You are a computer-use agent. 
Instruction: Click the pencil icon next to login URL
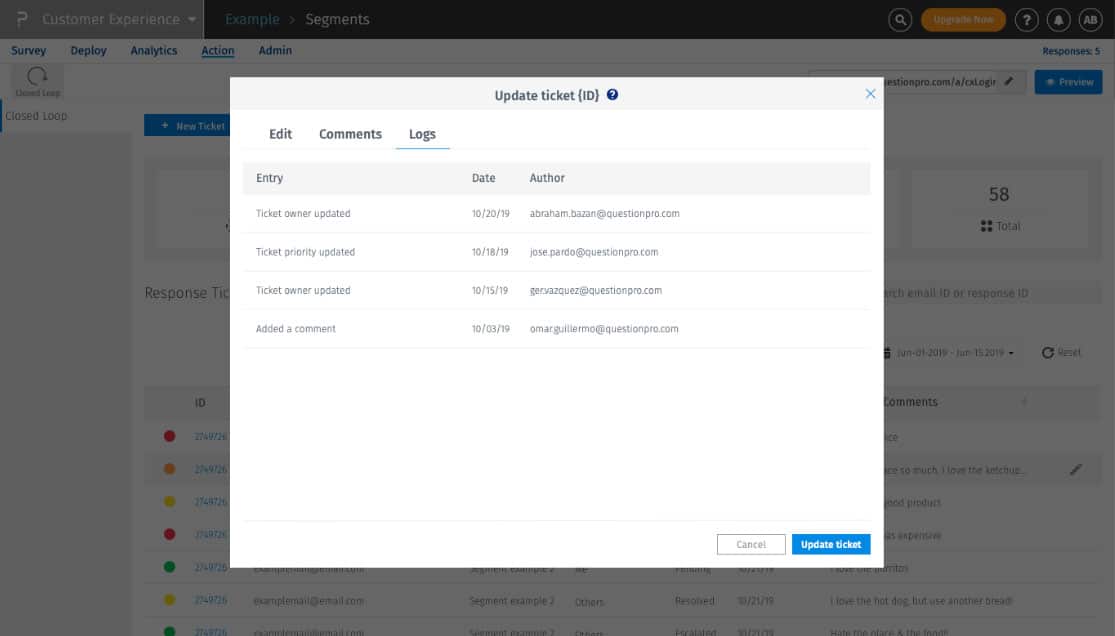point(1008,82)
